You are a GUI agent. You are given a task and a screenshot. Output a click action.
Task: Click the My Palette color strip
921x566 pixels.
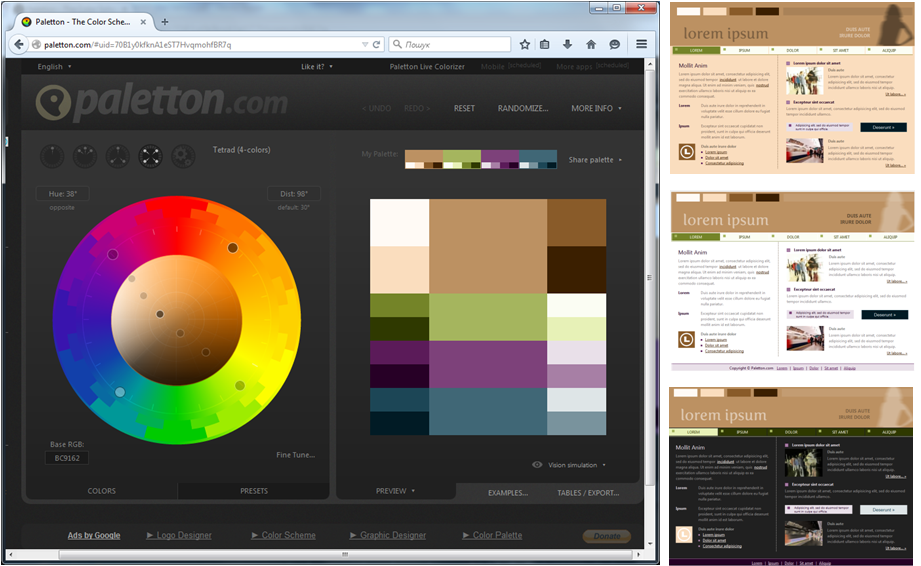tap(480, 159)
